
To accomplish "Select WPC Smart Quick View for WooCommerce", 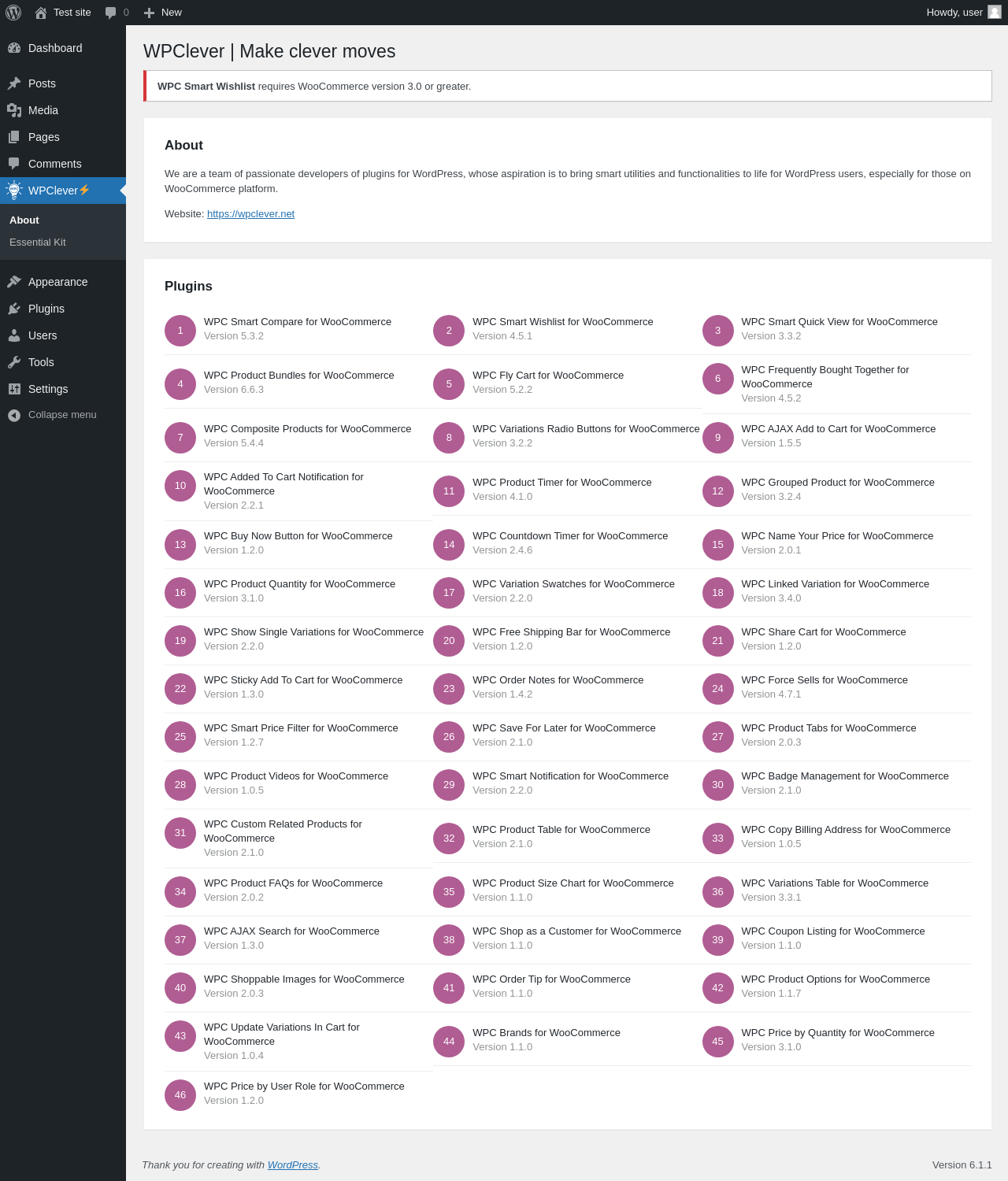I will point(839,322).
